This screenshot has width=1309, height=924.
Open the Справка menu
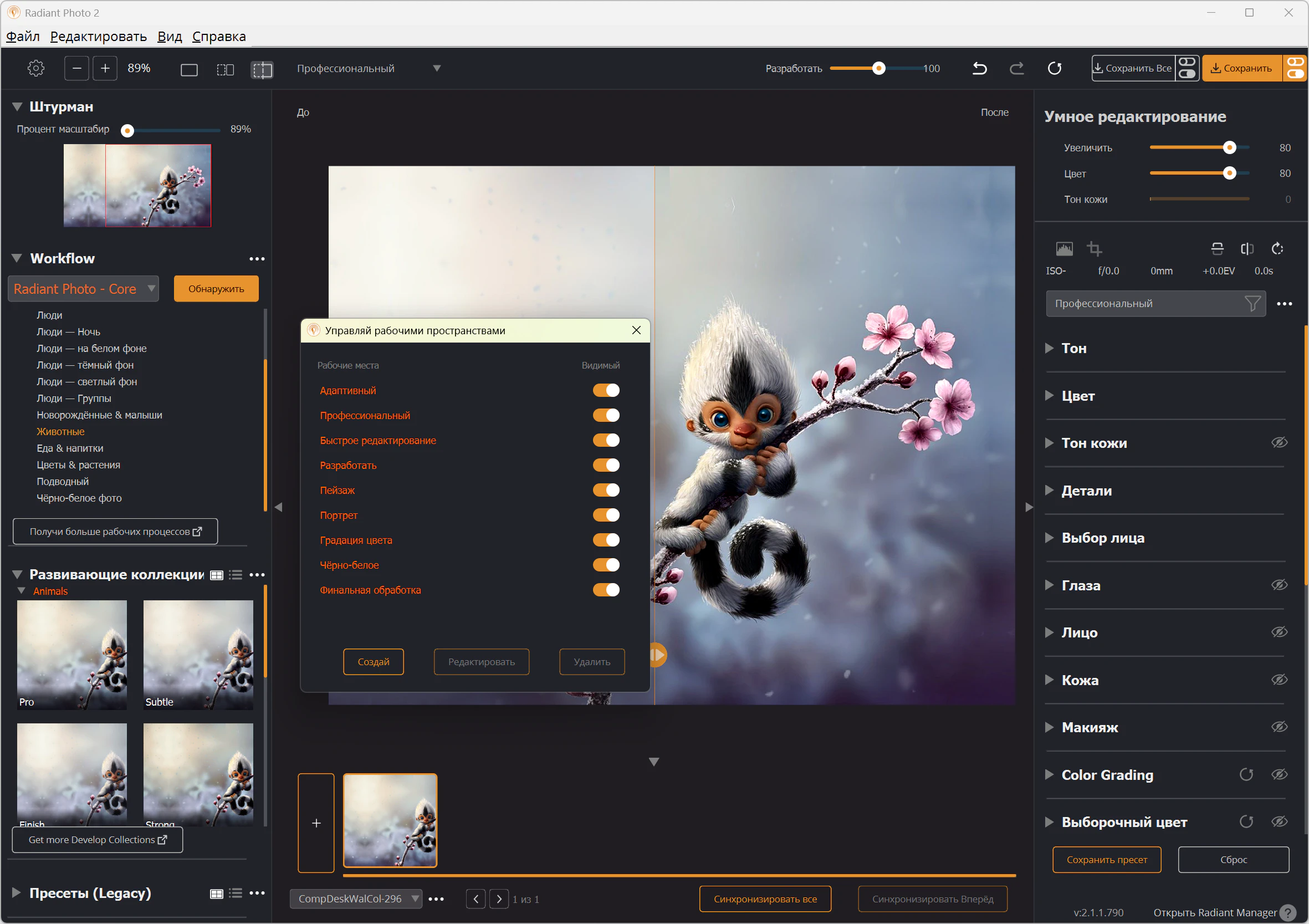[x=219, y=37]
